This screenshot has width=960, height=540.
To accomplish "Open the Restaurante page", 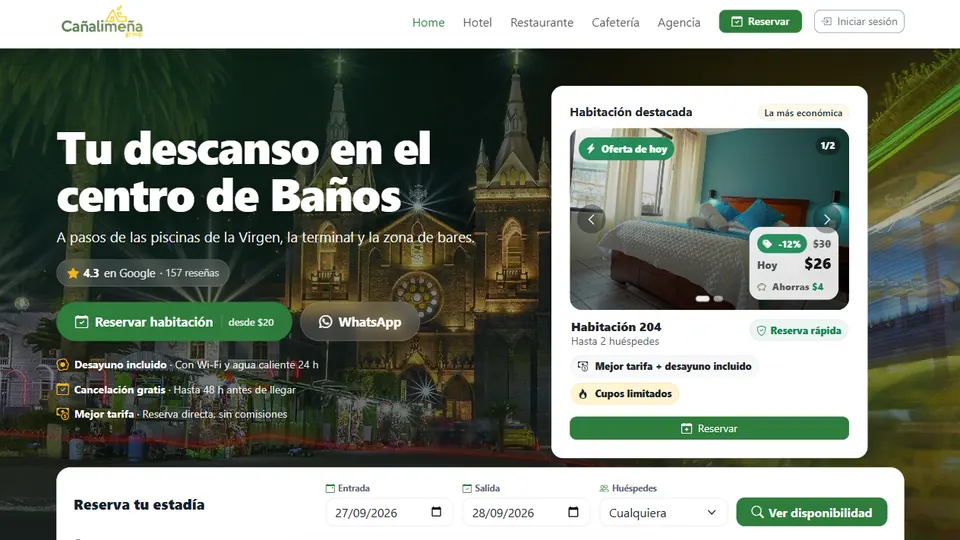I will pyautogui.click(x=542, y=23).
